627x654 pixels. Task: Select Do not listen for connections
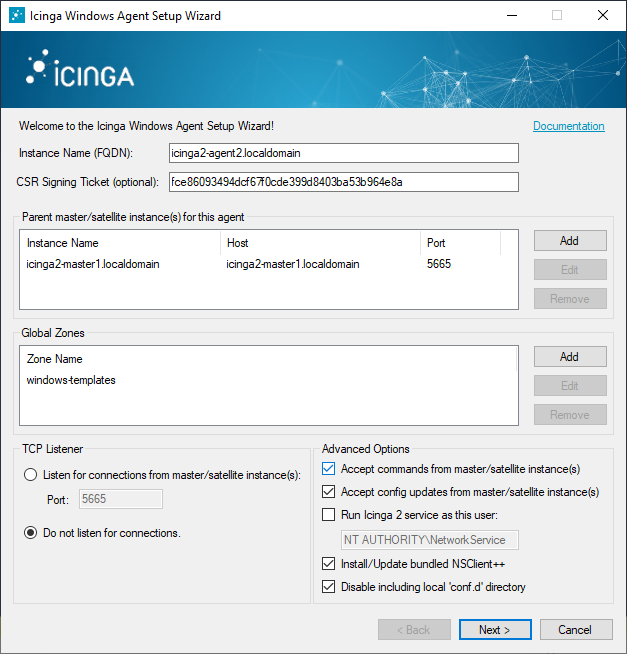coord(30,533)
